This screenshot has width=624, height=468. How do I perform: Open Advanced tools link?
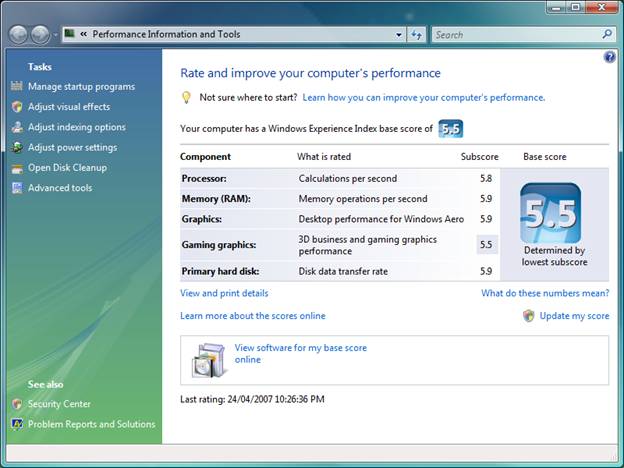60,188
